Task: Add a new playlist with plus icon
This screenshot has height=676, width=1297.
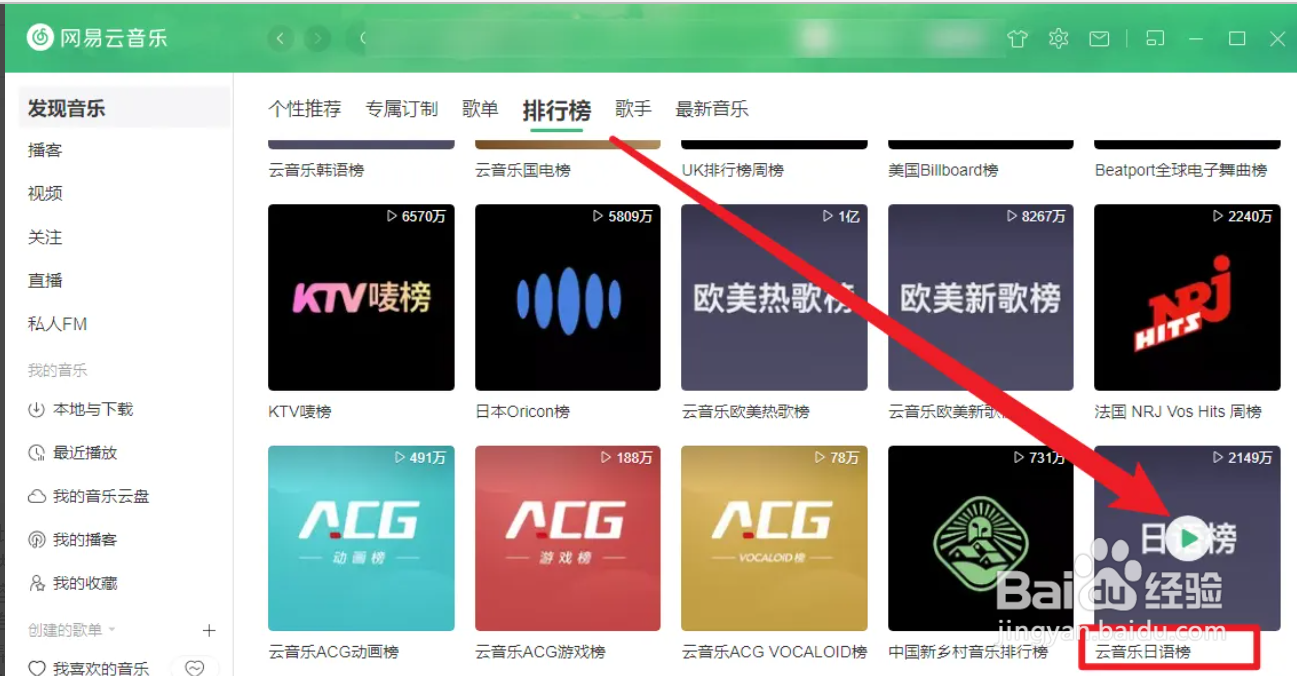Action: coord(209,630)
